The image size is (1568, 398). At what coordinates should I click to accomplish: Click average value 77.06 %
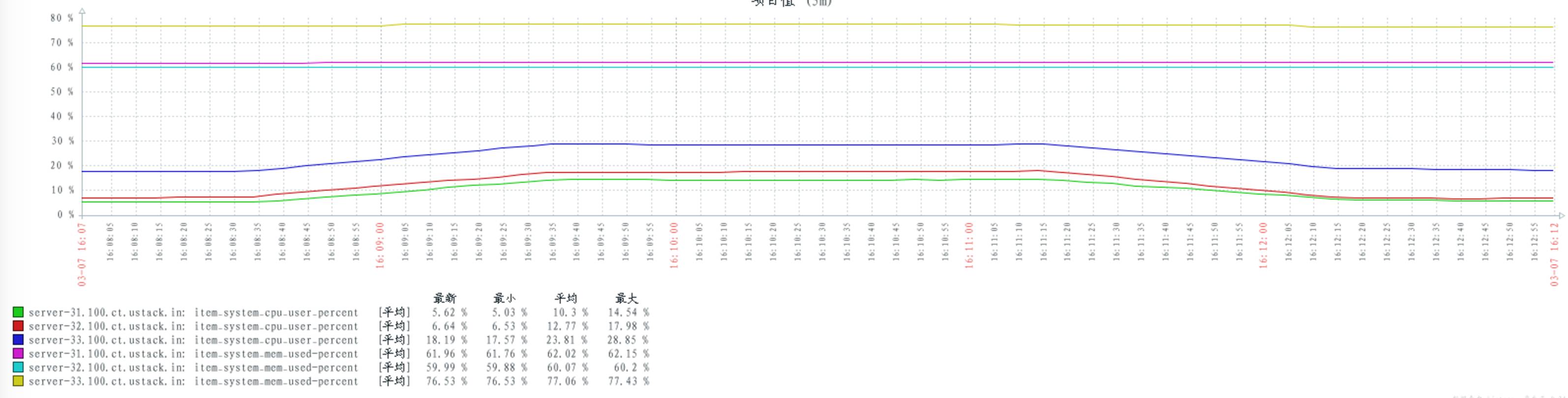tap(567, 381)
